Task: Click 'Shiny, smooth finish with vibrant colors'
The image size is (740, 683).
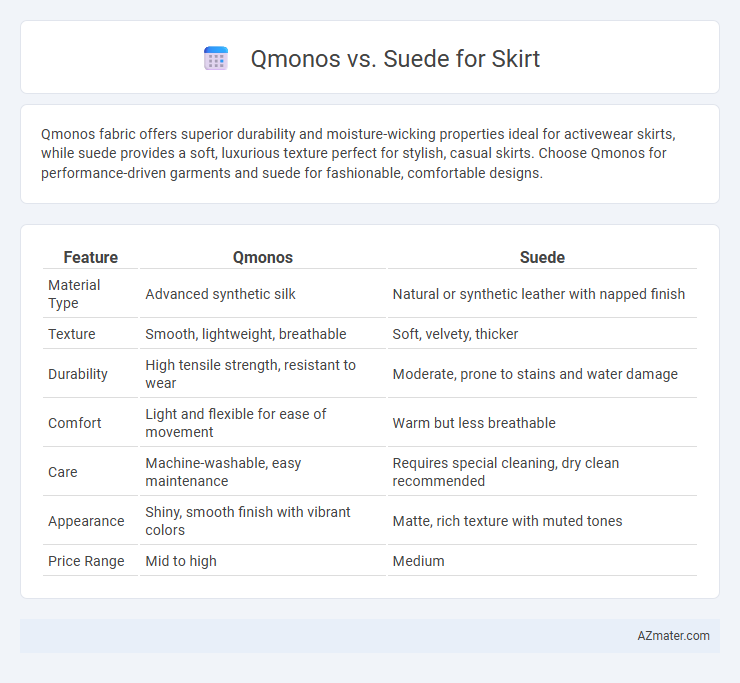Action: click(x=248, y=521)
